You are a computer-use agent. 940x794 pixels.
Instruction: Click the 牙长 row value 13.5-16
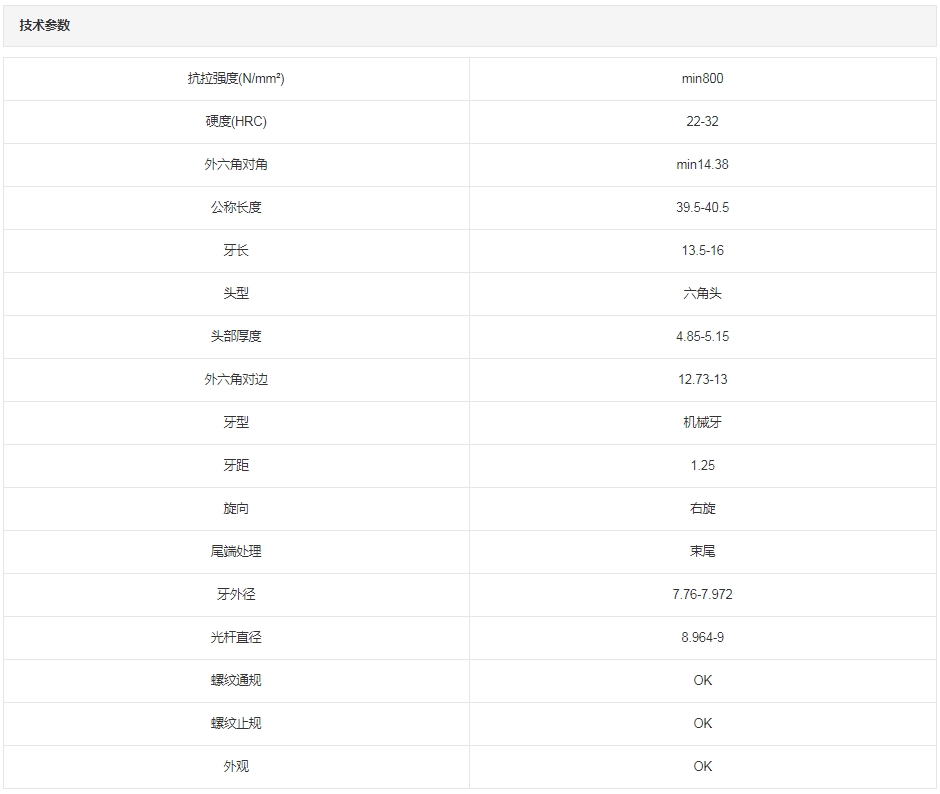702,251
